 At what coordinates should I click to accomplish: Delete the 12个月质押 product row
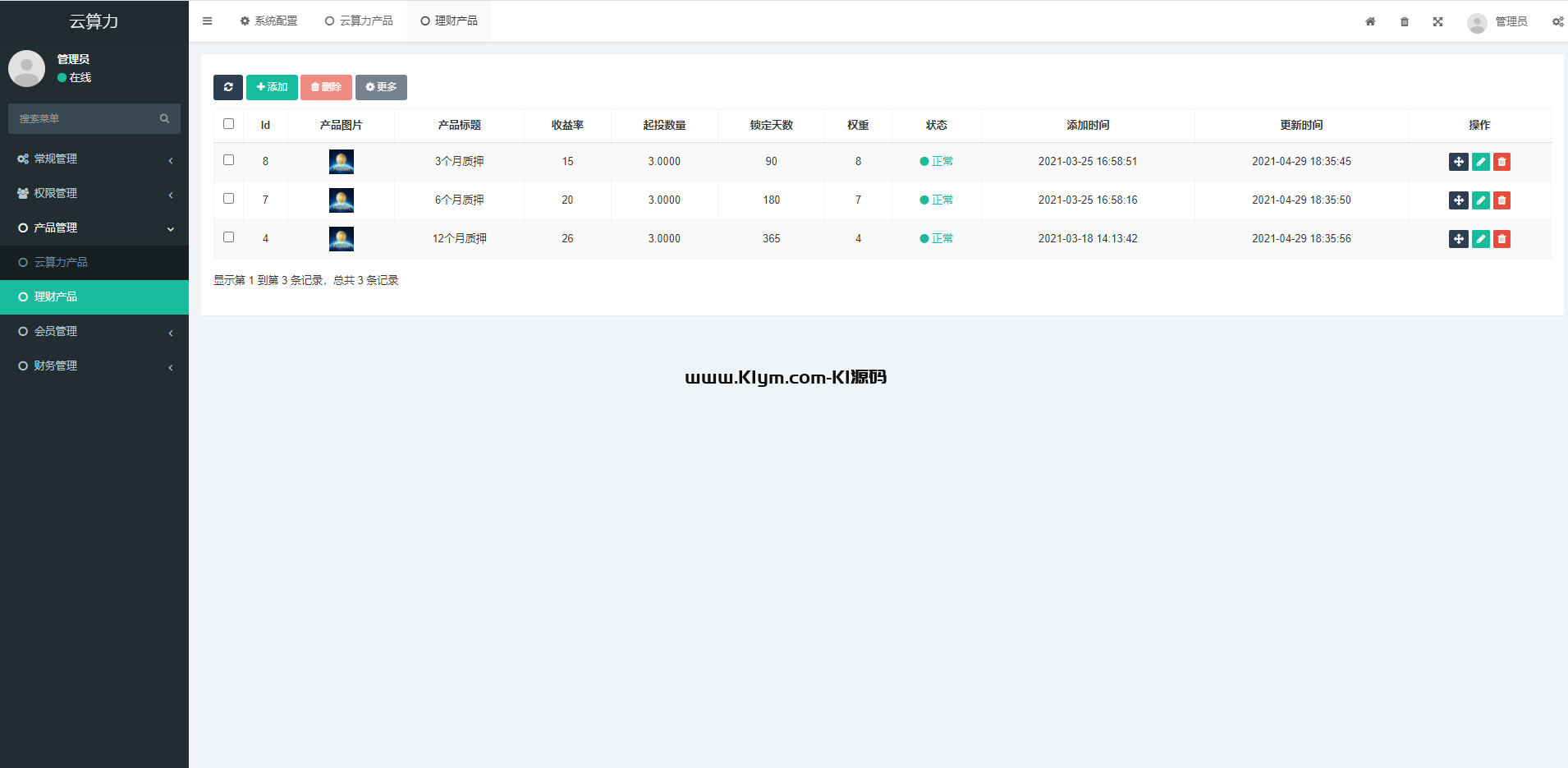coord(1502,239)
